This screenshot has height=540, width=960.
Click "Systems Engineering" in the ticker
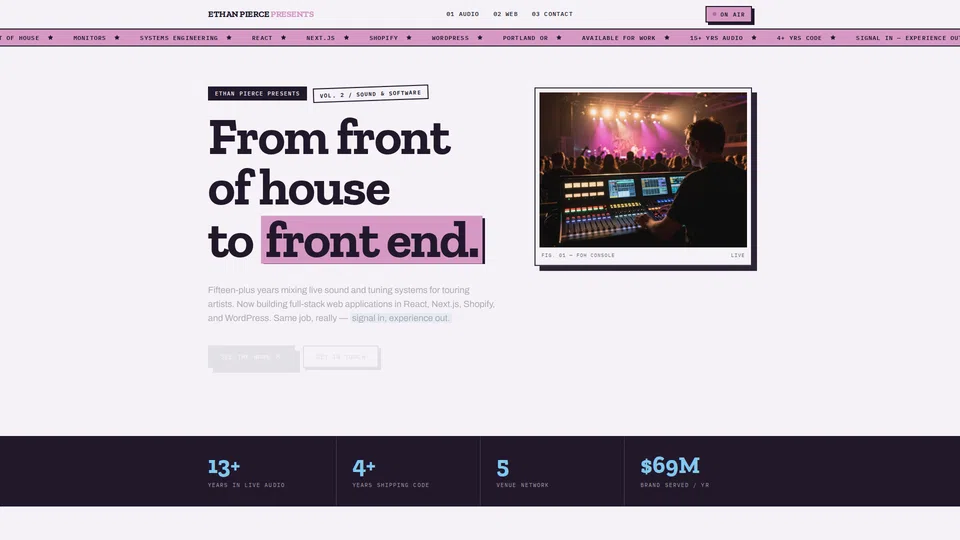click(x=179, y=38)
